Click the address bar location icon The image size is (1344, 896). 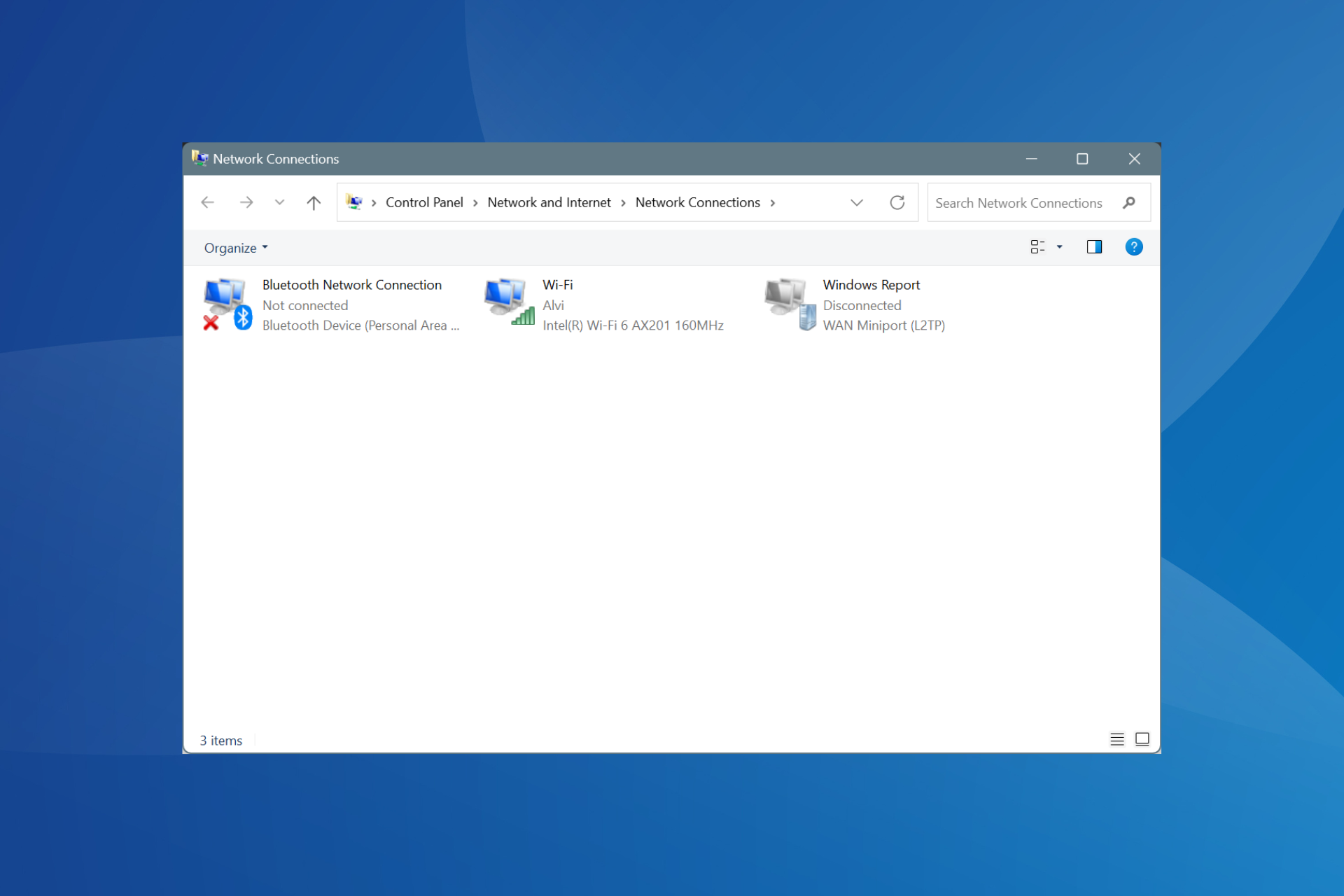[354, 202]
